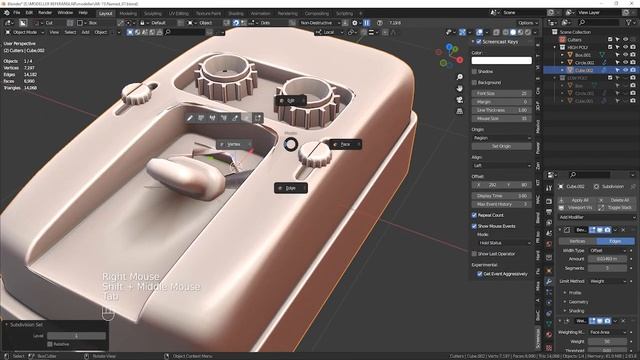Open the Tool properties tab icon
Image resolution: width=640 pixels, height=360 pixels.
click(549, 188)
